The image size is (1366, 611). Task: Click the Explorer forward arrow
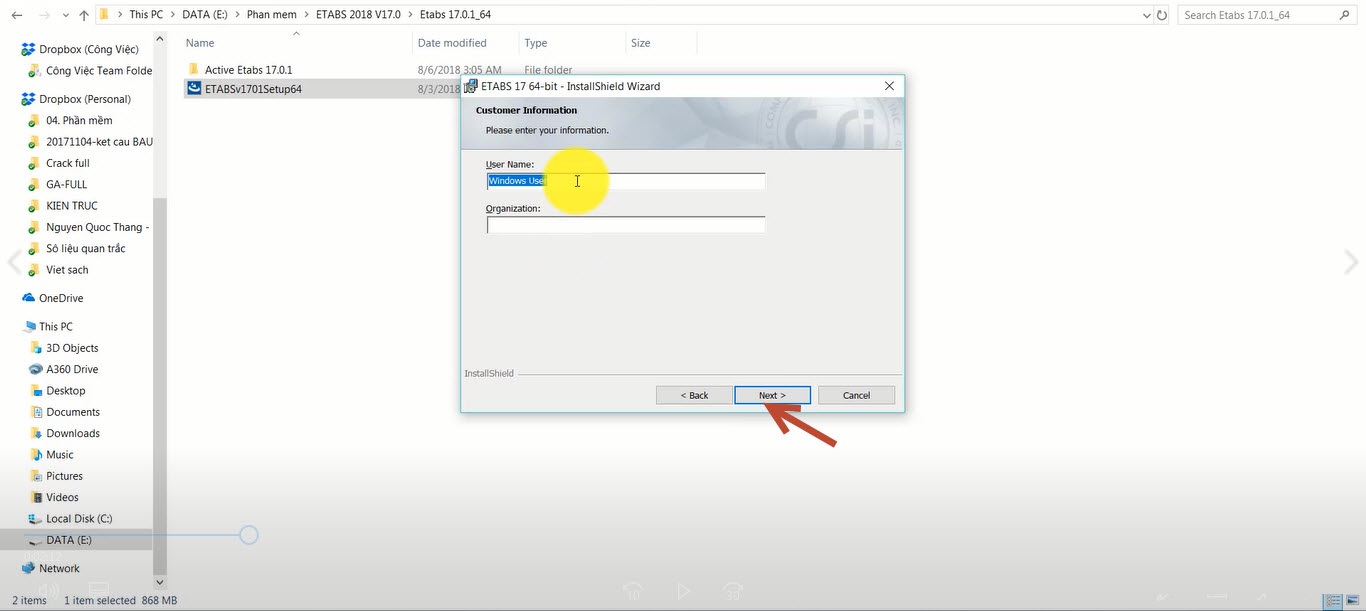pos(45,16)
